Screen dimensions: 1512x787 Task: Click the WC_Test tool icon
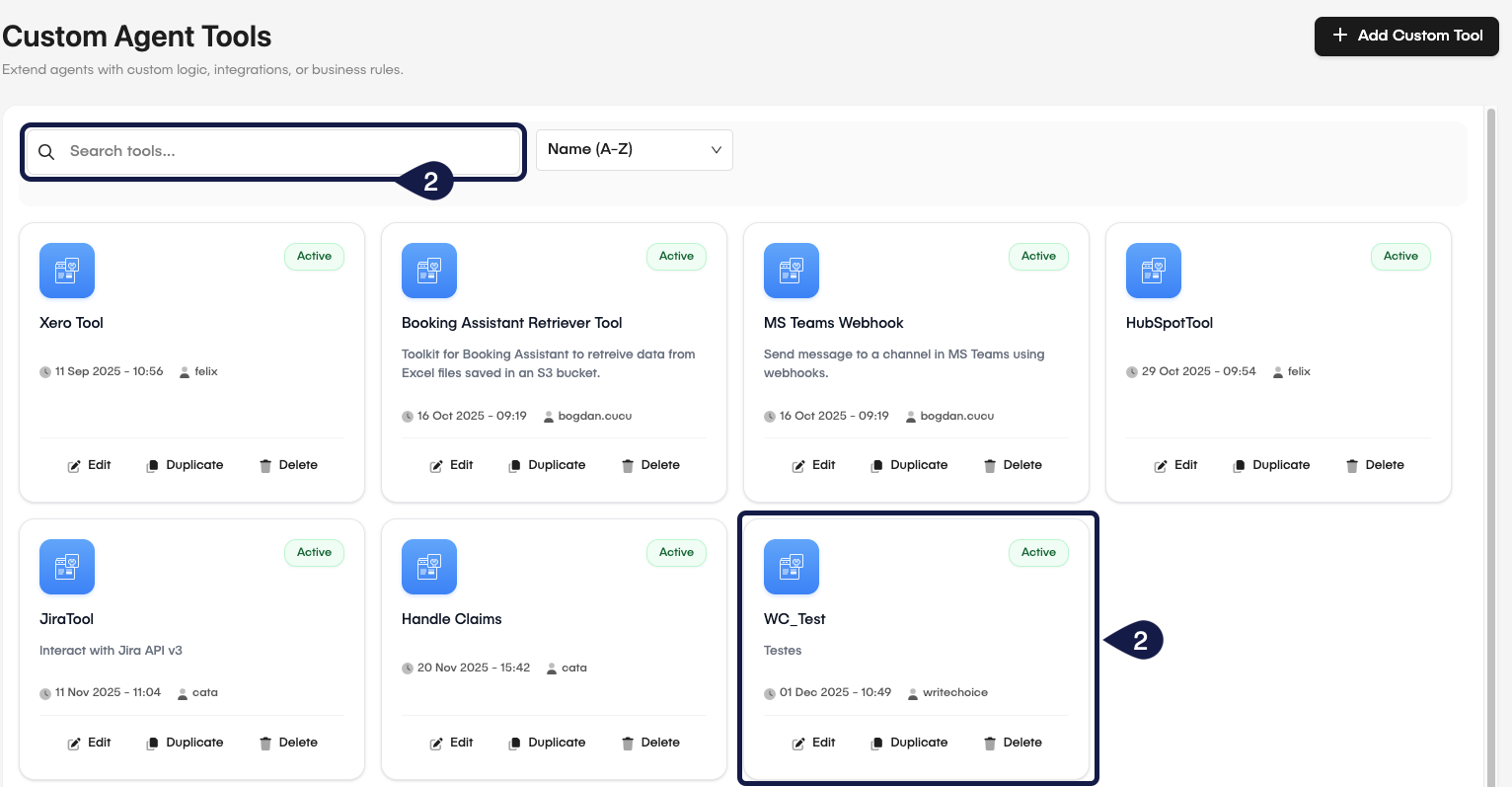(x=791, y=566)
